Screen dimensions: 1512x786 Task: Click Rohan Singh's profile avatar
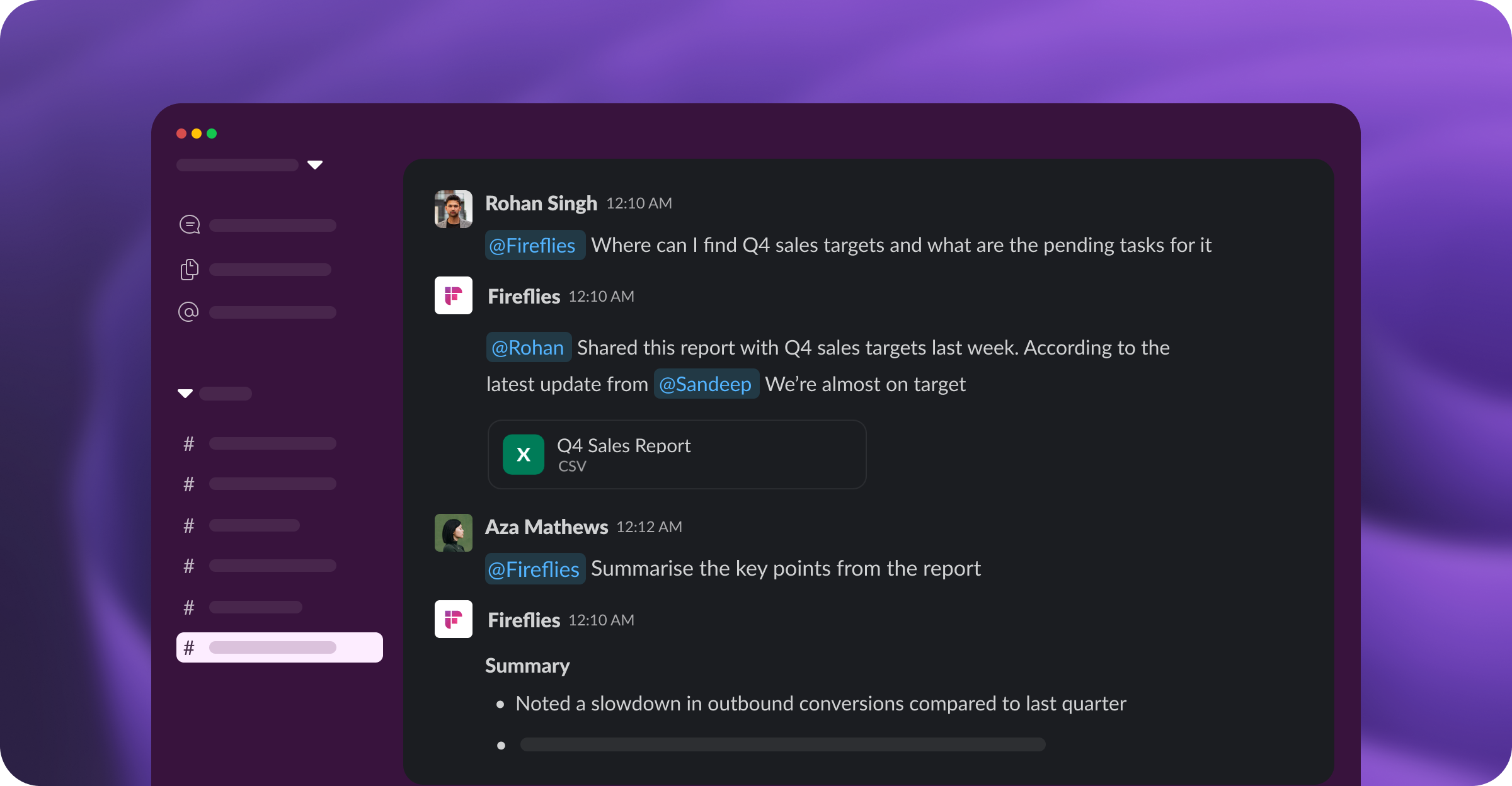point(453,209)
